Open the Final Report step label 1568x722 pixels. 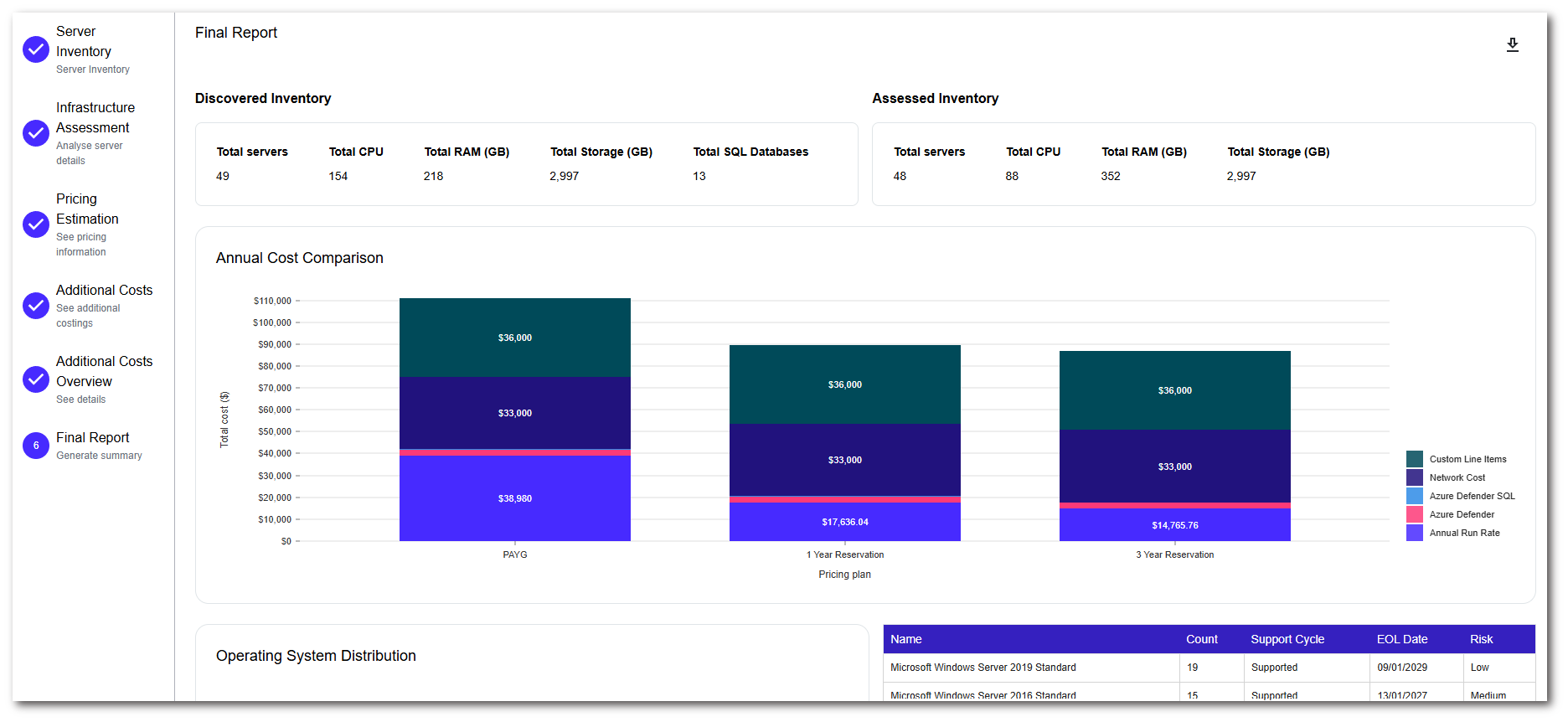point(93,438)
